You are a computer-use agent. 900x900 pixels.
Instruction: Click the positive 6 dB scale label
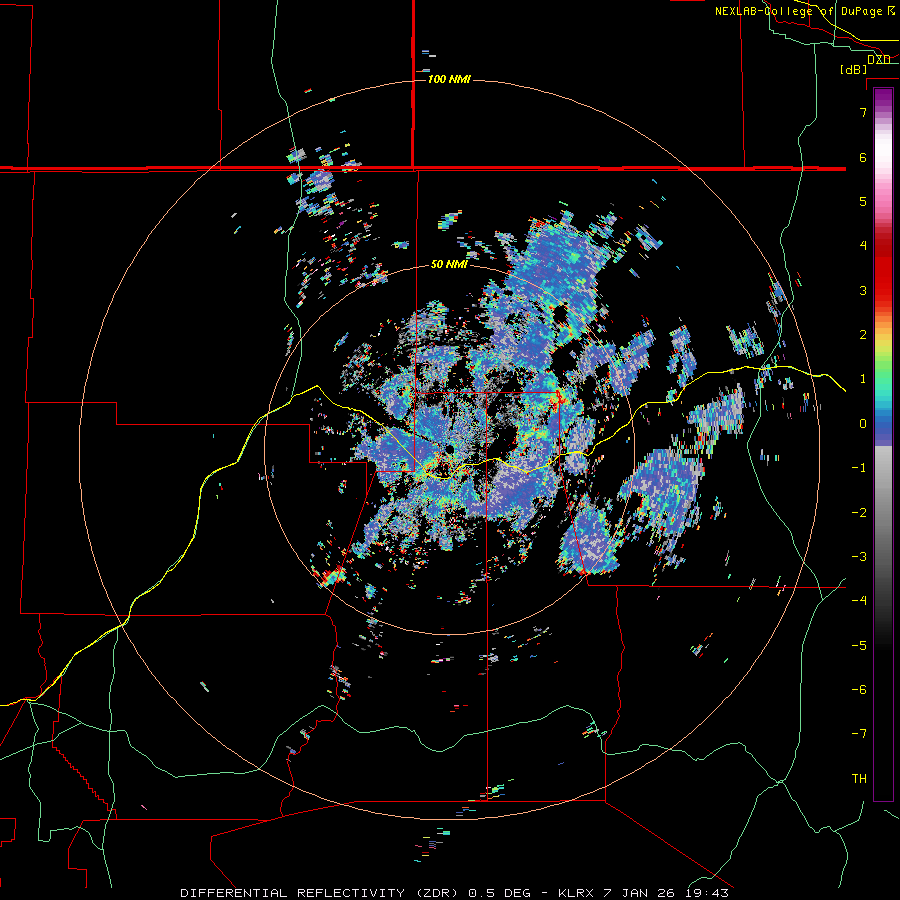[x=863, y=158]
